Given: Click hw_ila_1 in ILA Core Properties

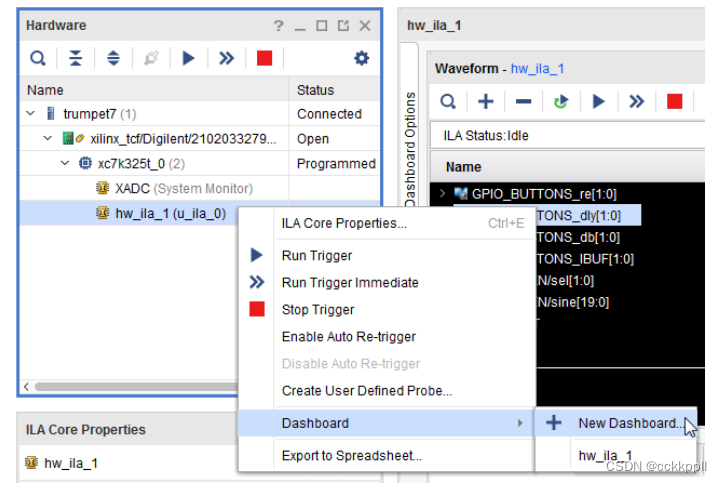Looking at the screenshot, I should coord(70,463).
